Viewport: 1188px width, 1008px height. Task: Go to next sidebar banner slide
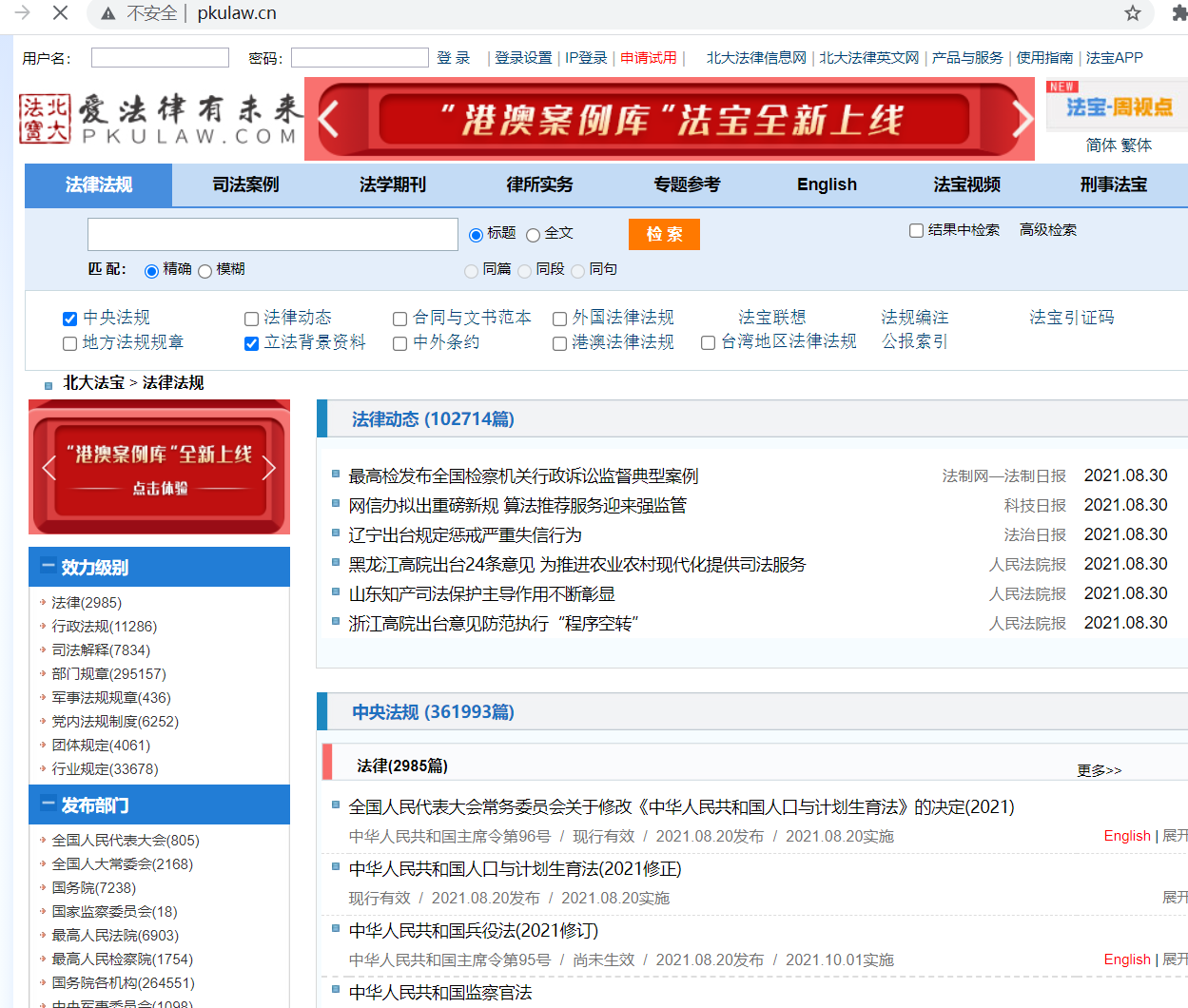[268, 467]
